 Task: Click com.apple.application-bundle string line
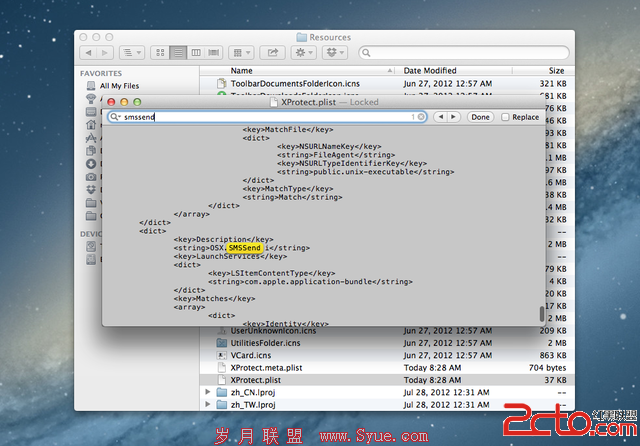click(311, 282)
